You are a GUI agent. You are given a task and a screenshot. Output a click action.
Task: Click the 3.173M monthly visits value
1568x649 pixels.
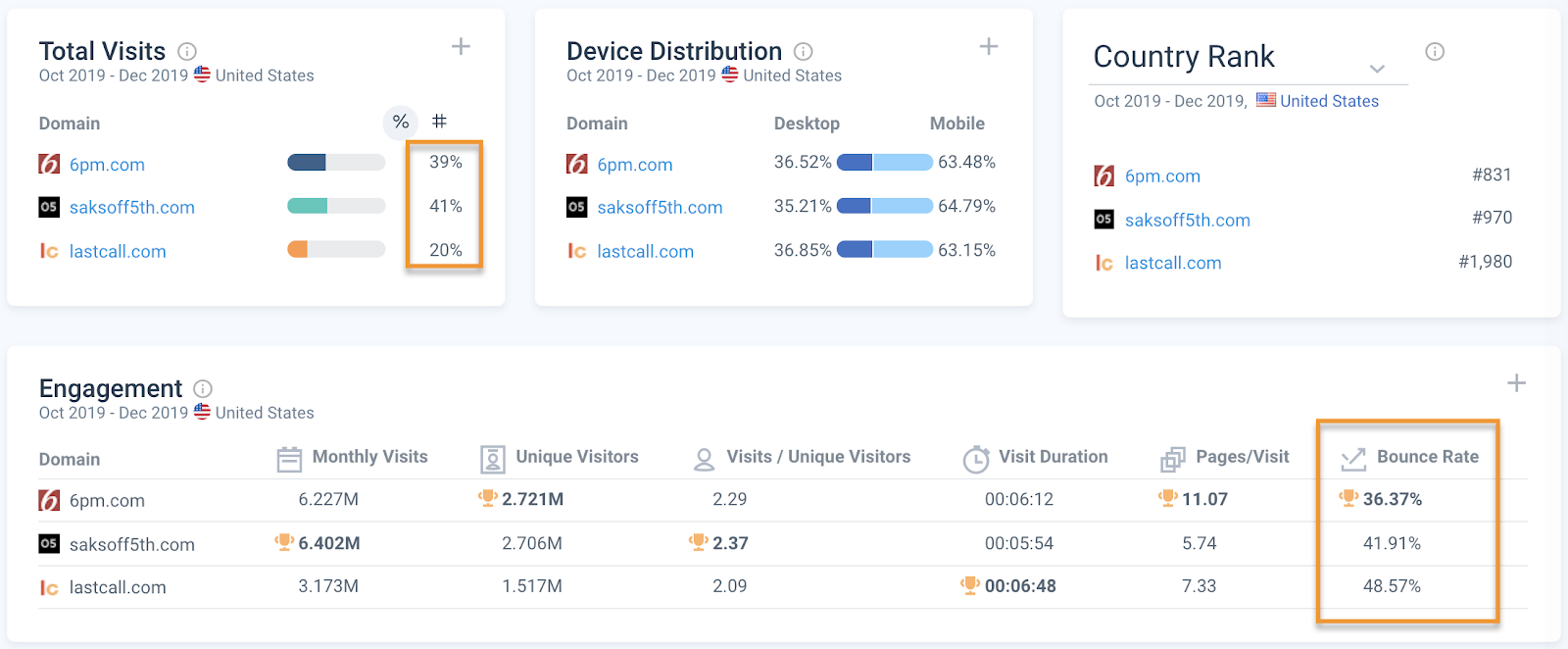[x=328, y=586]
